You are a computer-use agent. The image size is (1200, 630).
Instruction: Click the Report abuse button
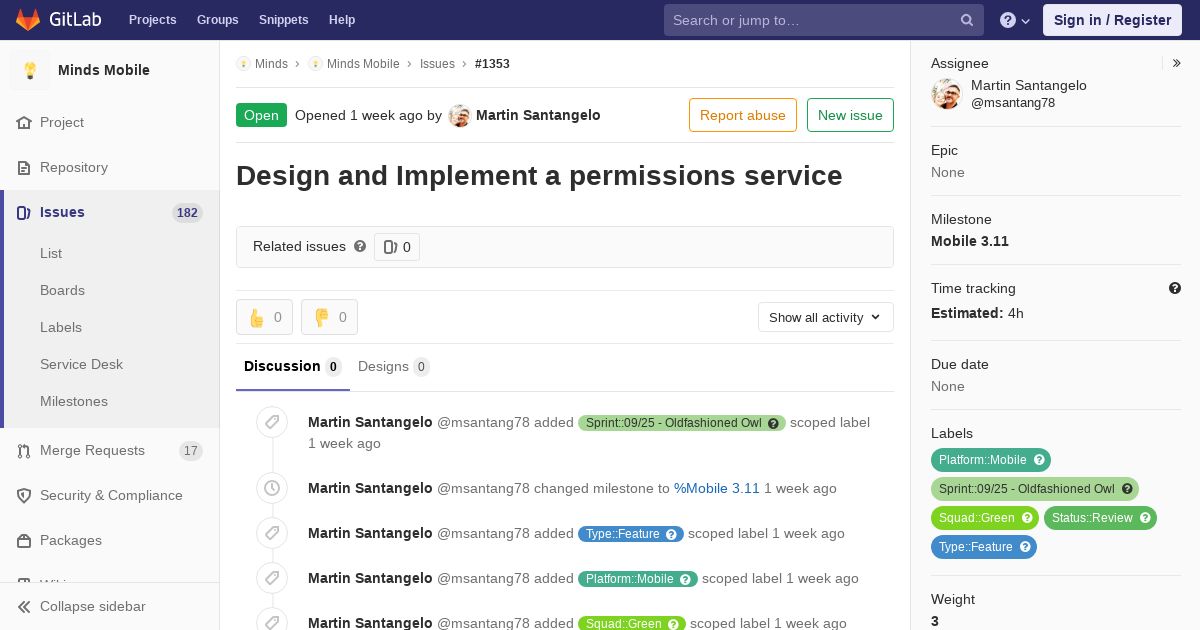743,115
